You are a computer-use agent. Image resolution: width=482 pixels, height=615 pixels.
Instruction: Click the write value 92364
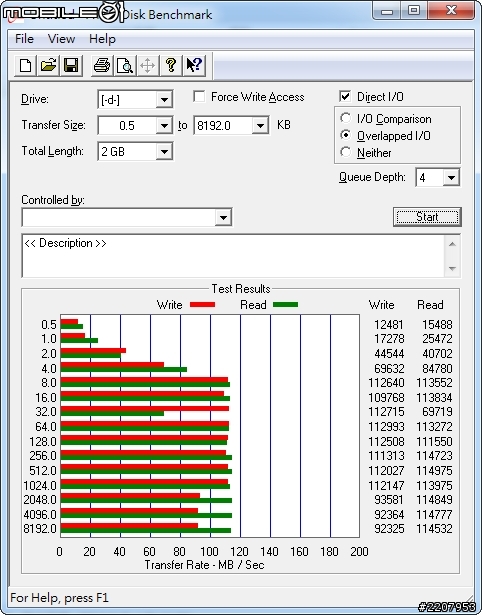click(389, 514)
